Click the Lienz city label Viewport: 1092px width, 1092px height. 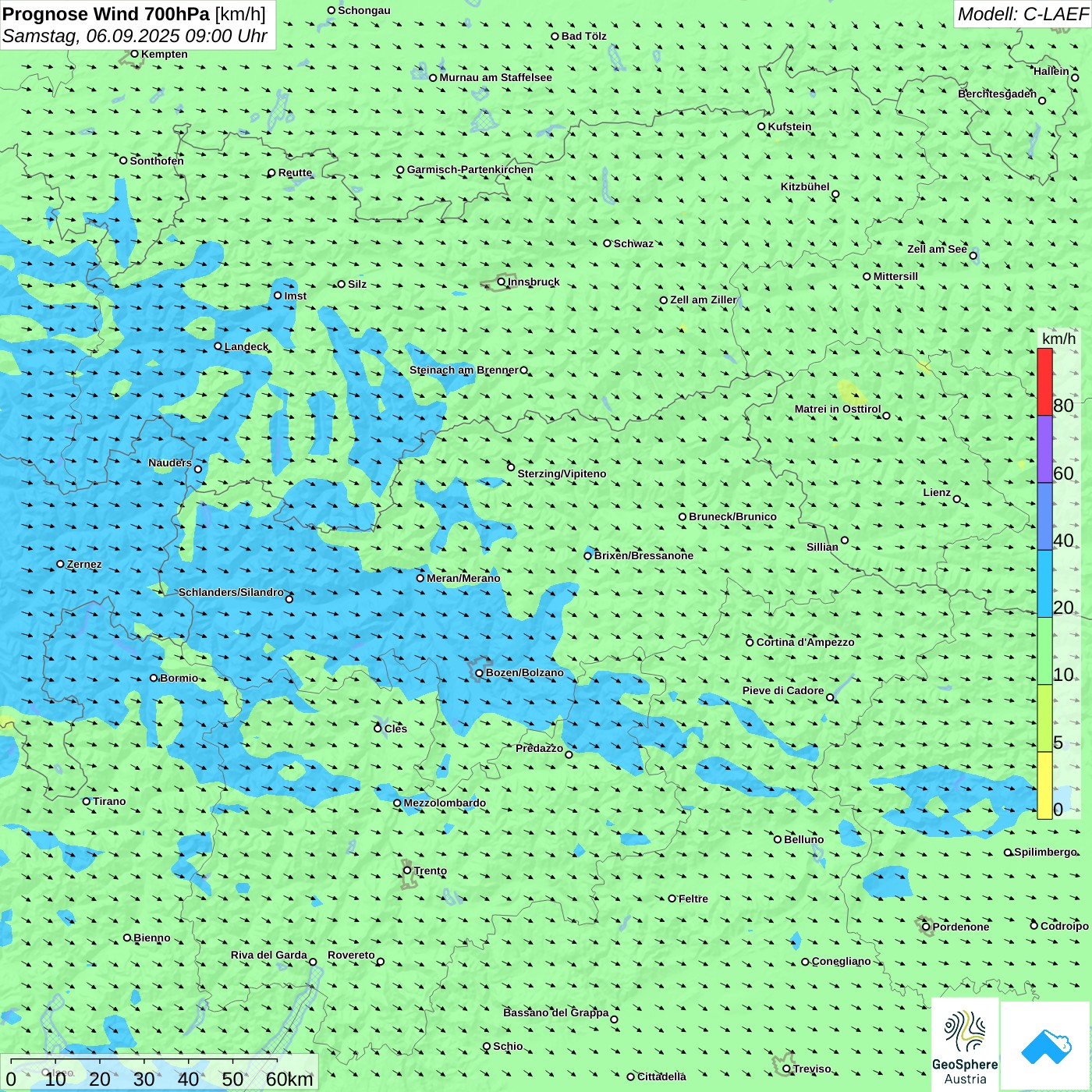[x=937, y=492]
